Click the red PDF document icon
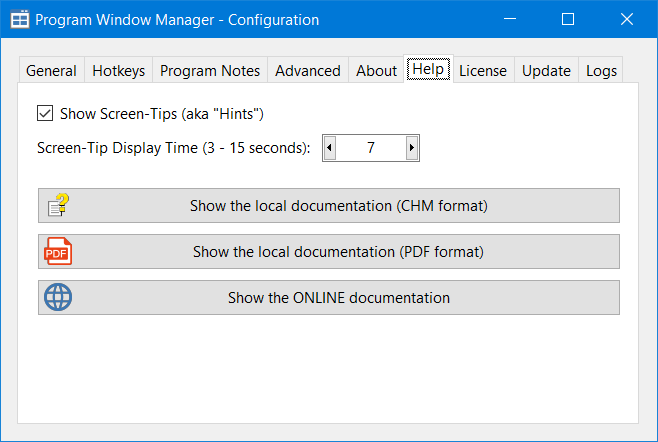Viewport: 658px width, 442px height. tap(58, 252)
